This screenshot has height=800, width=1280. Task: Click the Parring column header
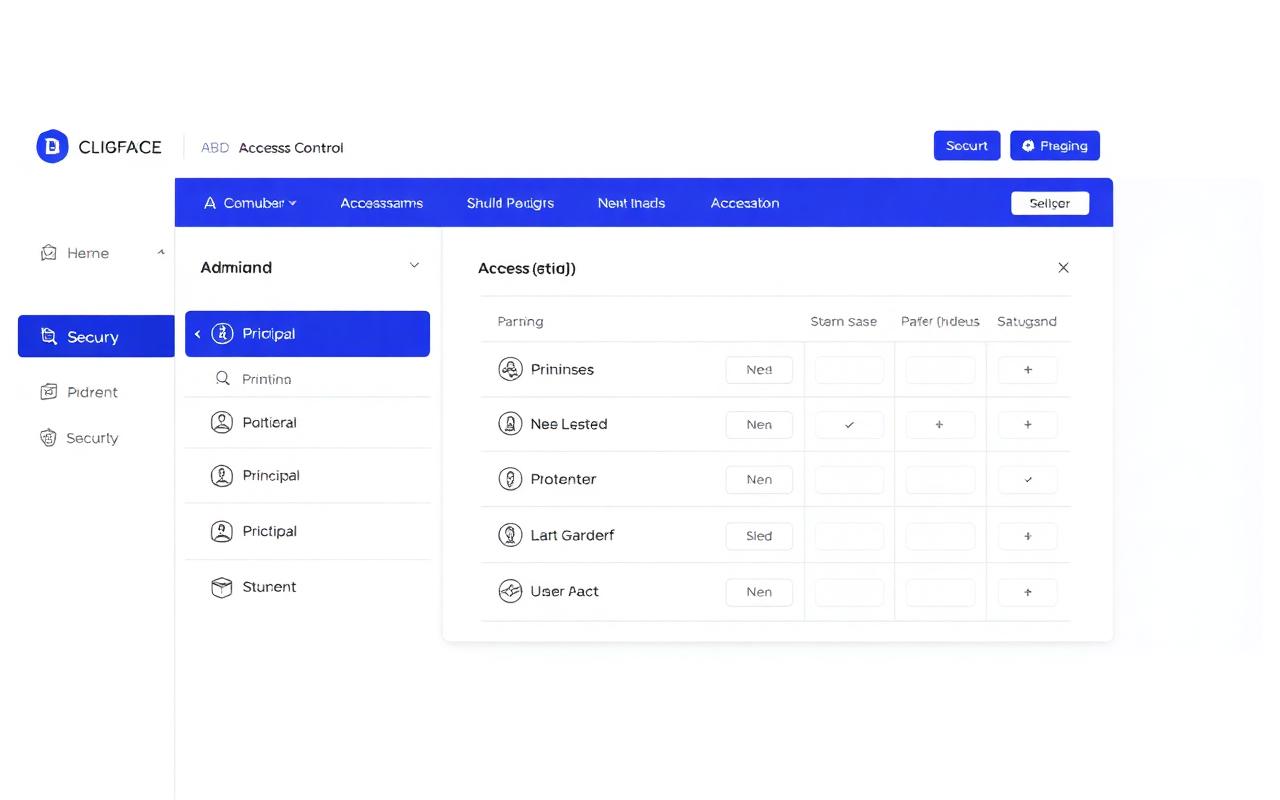pyautogui.click(x=520, y=322)
